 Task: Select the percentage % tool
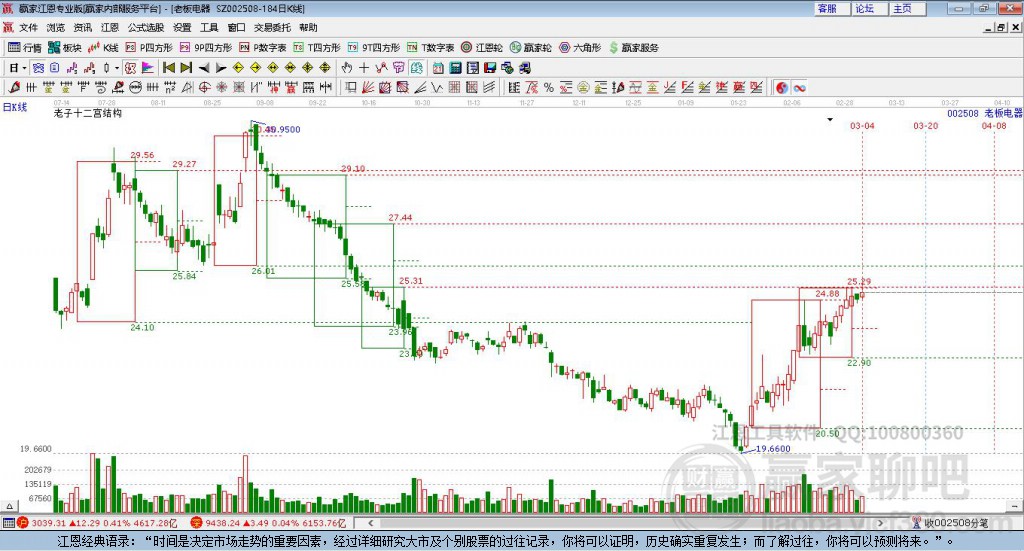point(549,87)
